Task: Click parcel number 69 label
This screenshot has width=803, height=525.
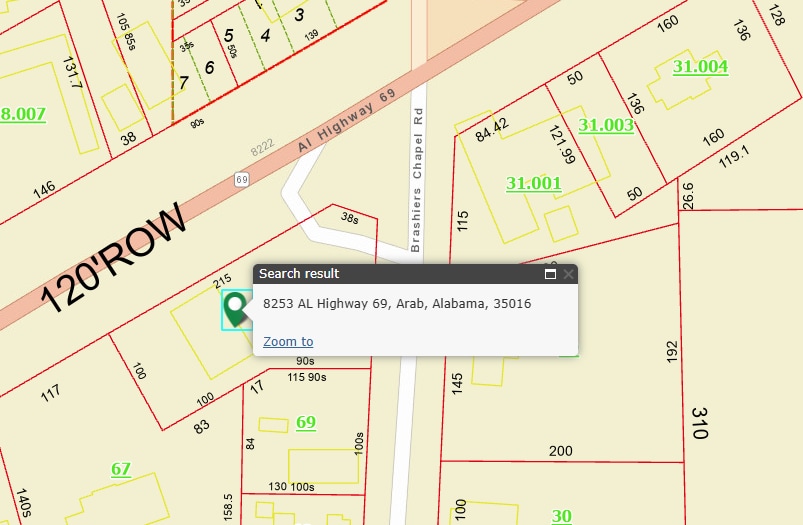Action: click(x=306, y=422)
